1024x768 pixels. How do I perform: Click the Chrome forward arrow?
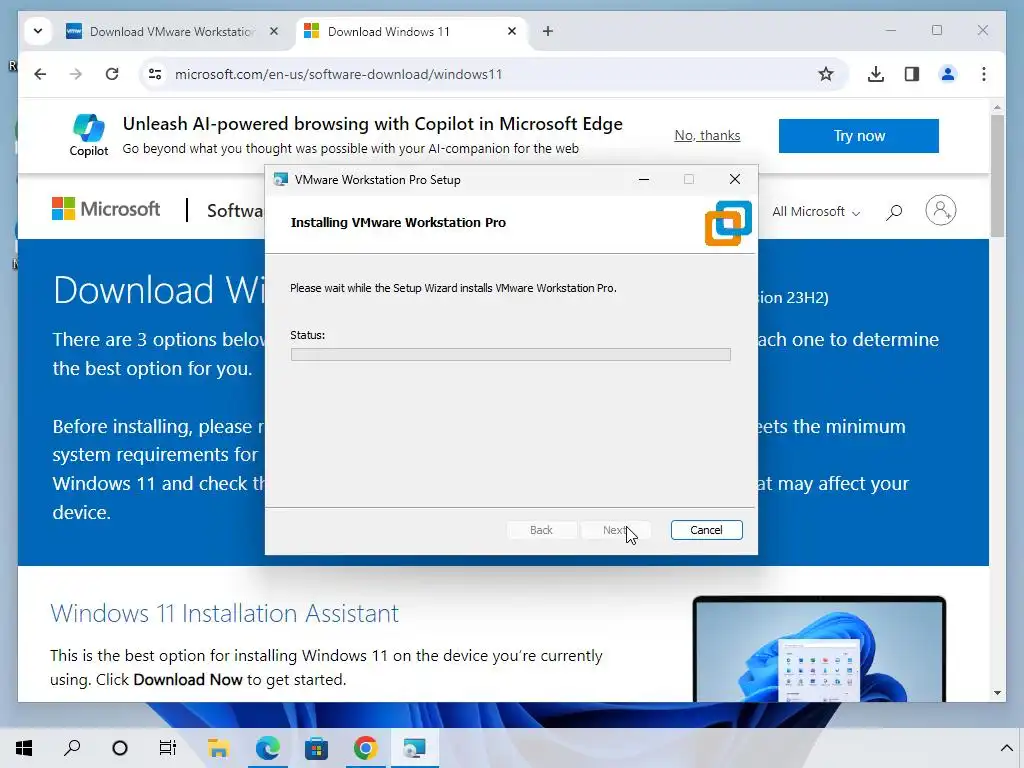(x=76, y=74)
